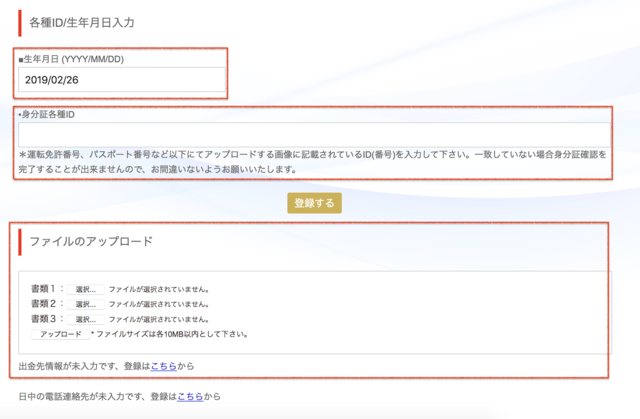Select a file for 書類3
The image size is (640, 419).
coord(86,319)
